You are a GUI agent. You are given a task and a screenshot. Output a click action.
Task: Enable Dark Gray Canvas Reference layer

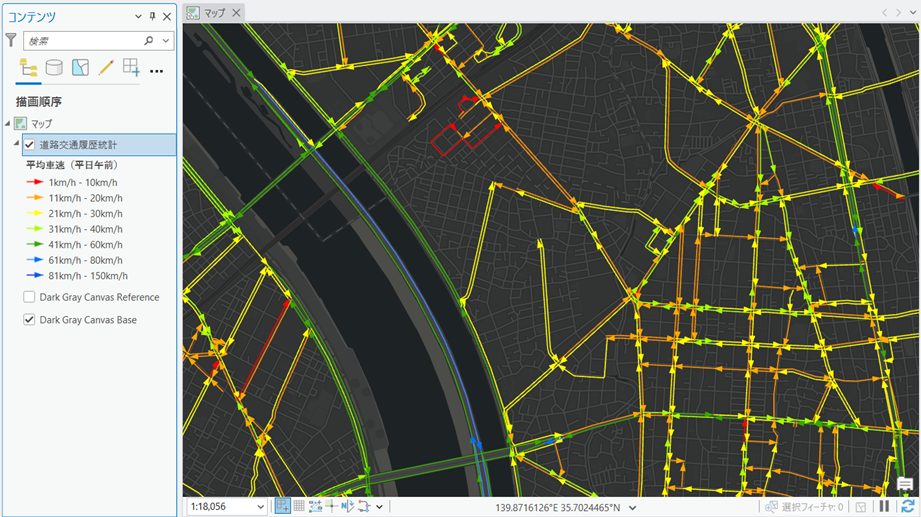[x=29, y=297]
